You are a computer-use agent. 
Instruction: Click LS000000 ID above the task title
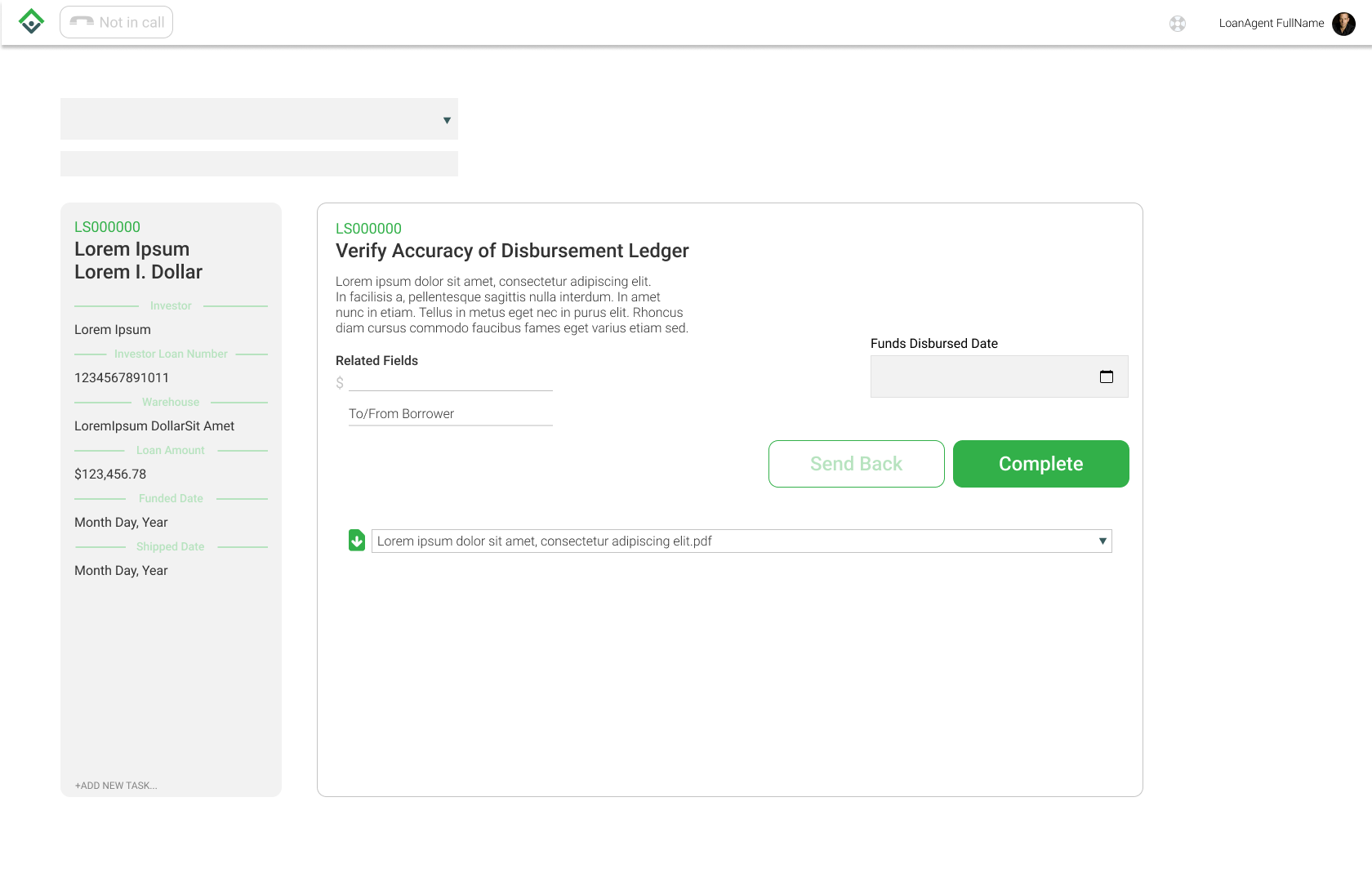tap(368, 229)
